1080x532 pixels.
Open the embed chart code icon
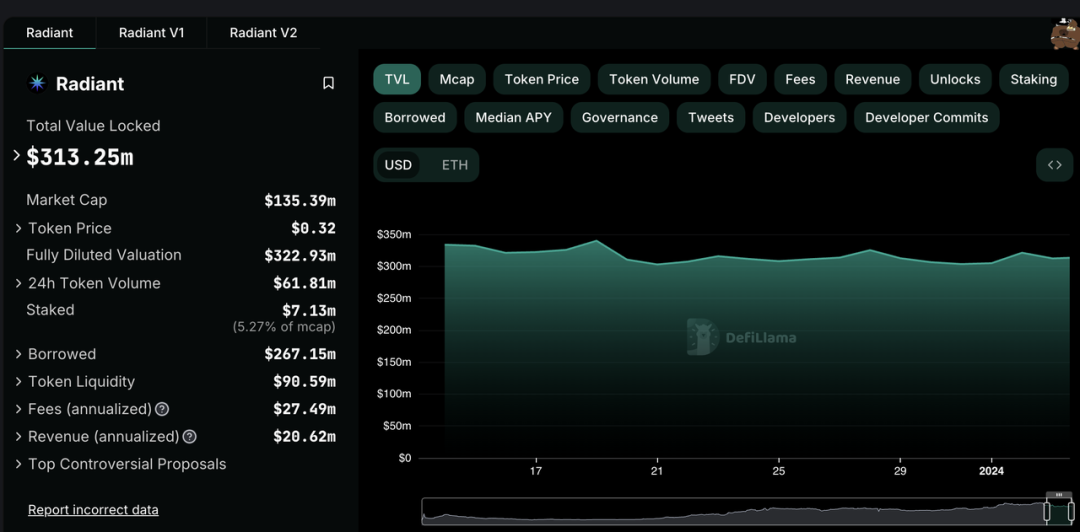pyautogui.click(x=1055, y=165)
